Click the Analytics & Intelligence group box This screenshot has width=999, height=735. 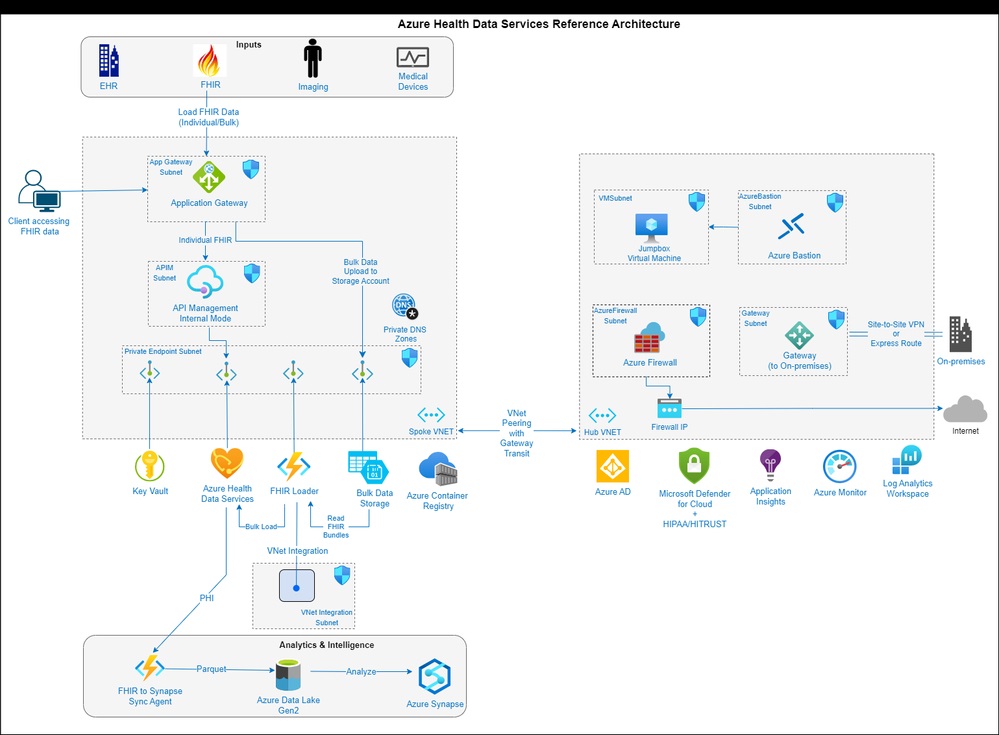[x=326, y=645]
